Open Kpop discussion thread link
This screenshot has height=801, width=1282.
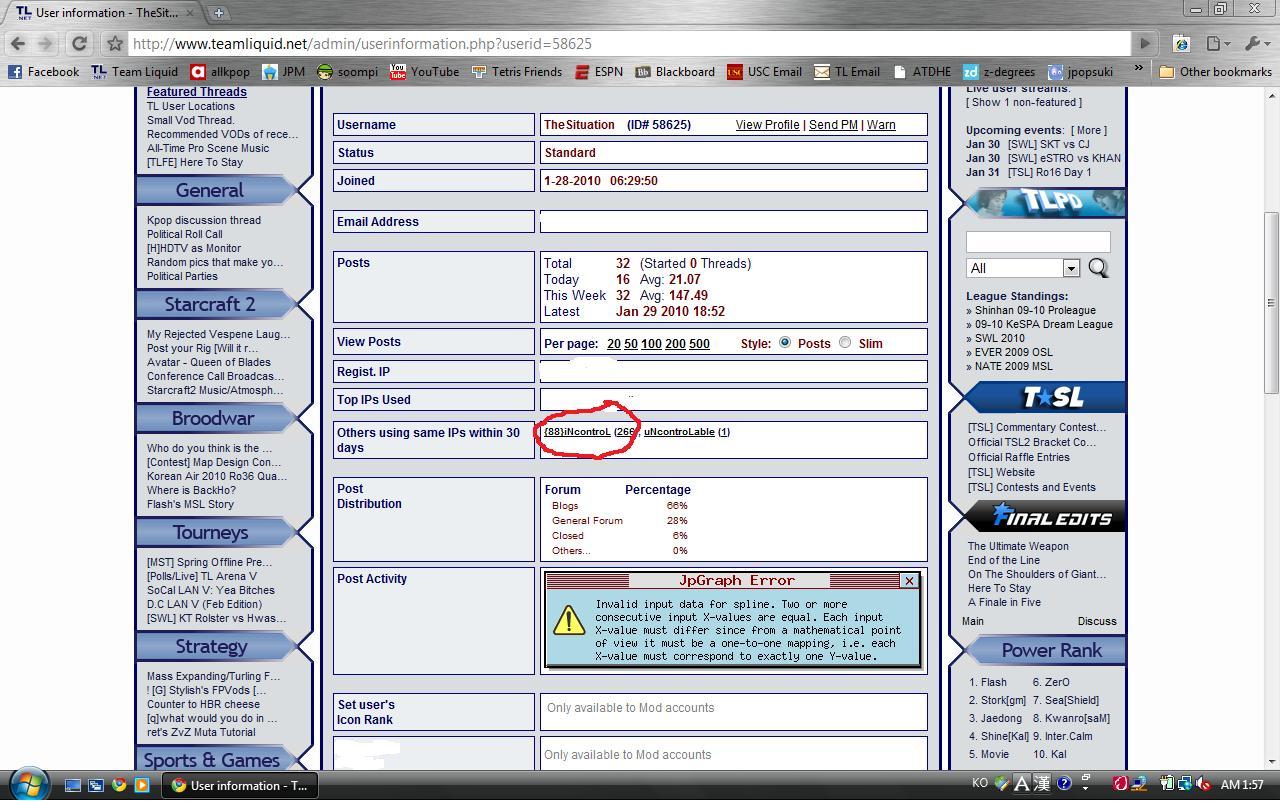pyautogui.click(x=204, y=220)
